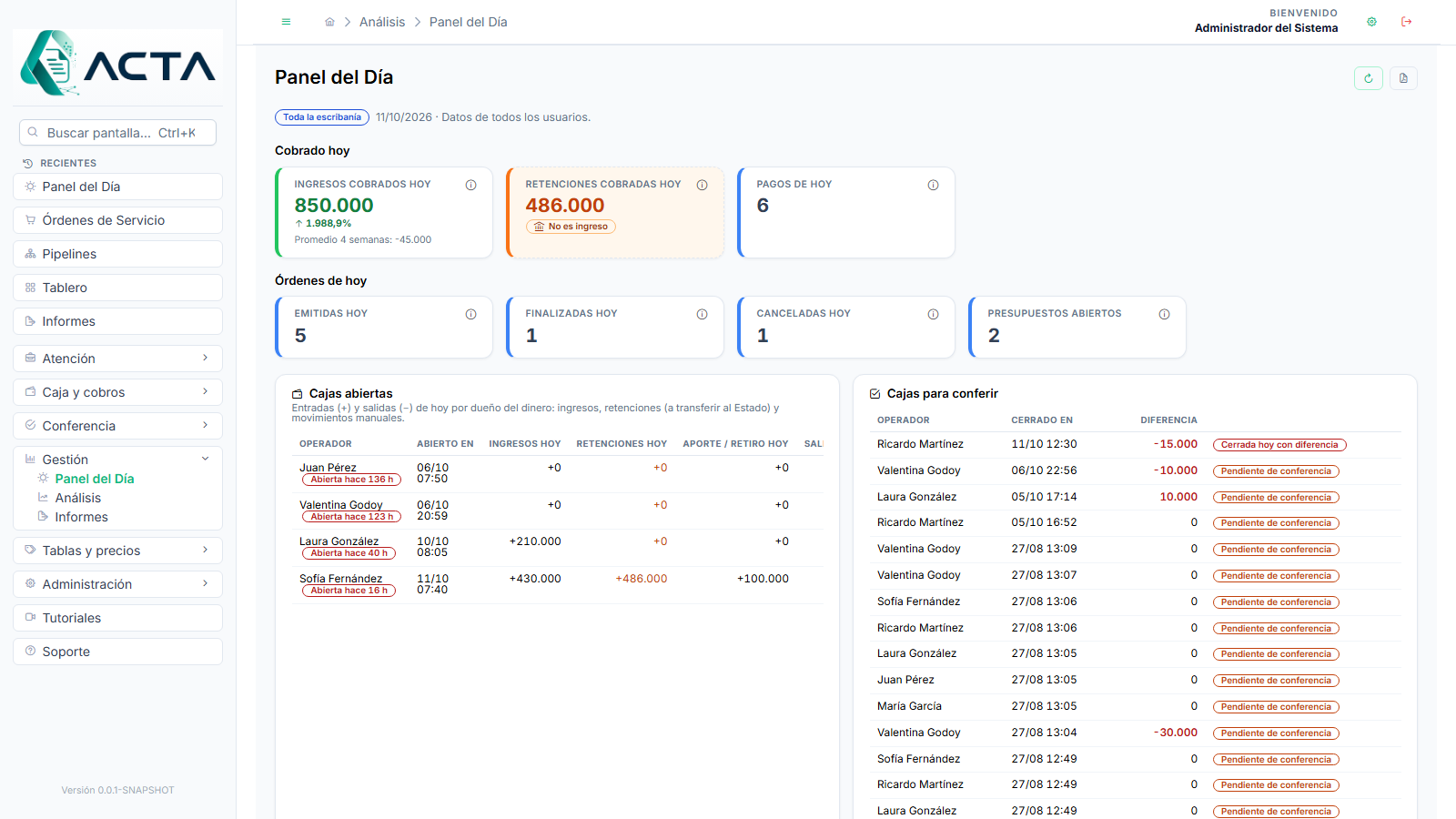Click the No es ingreso badge
The height and width of the screenshot is (819, 1456).
(571, 227)
